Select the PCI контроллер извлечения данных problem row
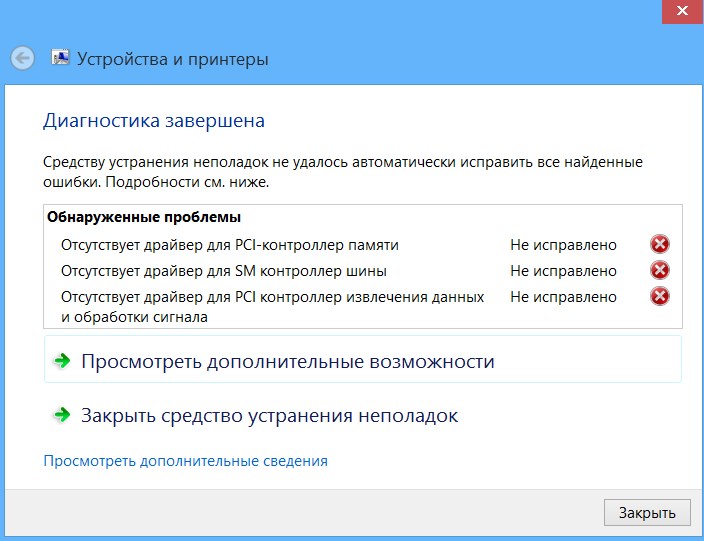The width and height of the screenshot is (704, 541). (363, 307)
